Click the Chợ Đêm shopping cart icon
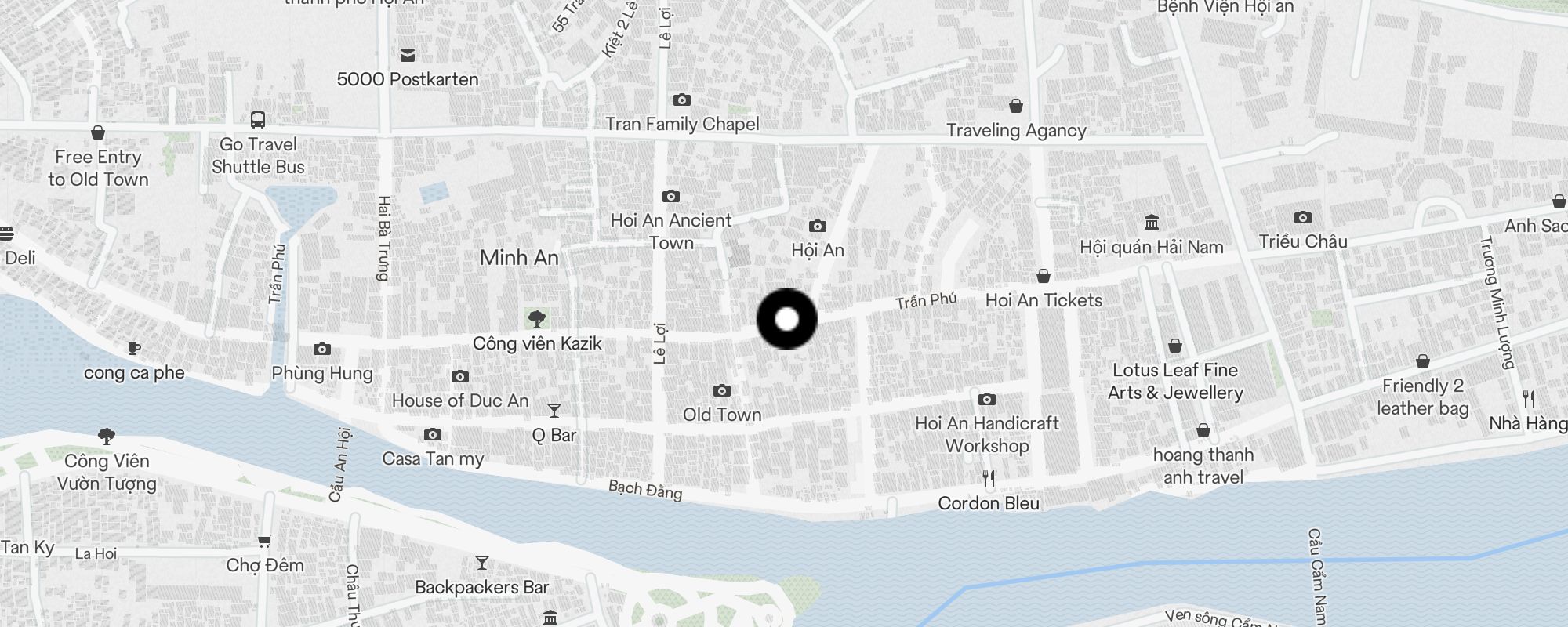Image resolution: width=1568 pixels, height=627 pixels. tap(264, 541)
